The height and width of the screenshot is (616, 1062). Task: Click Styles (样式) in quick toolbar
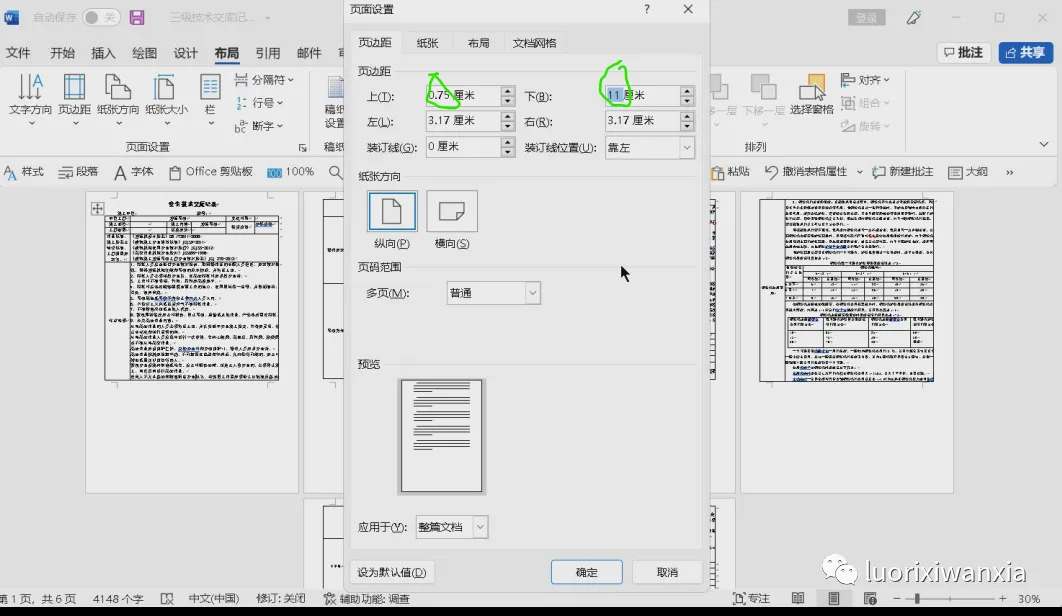[x=24, y=172]
